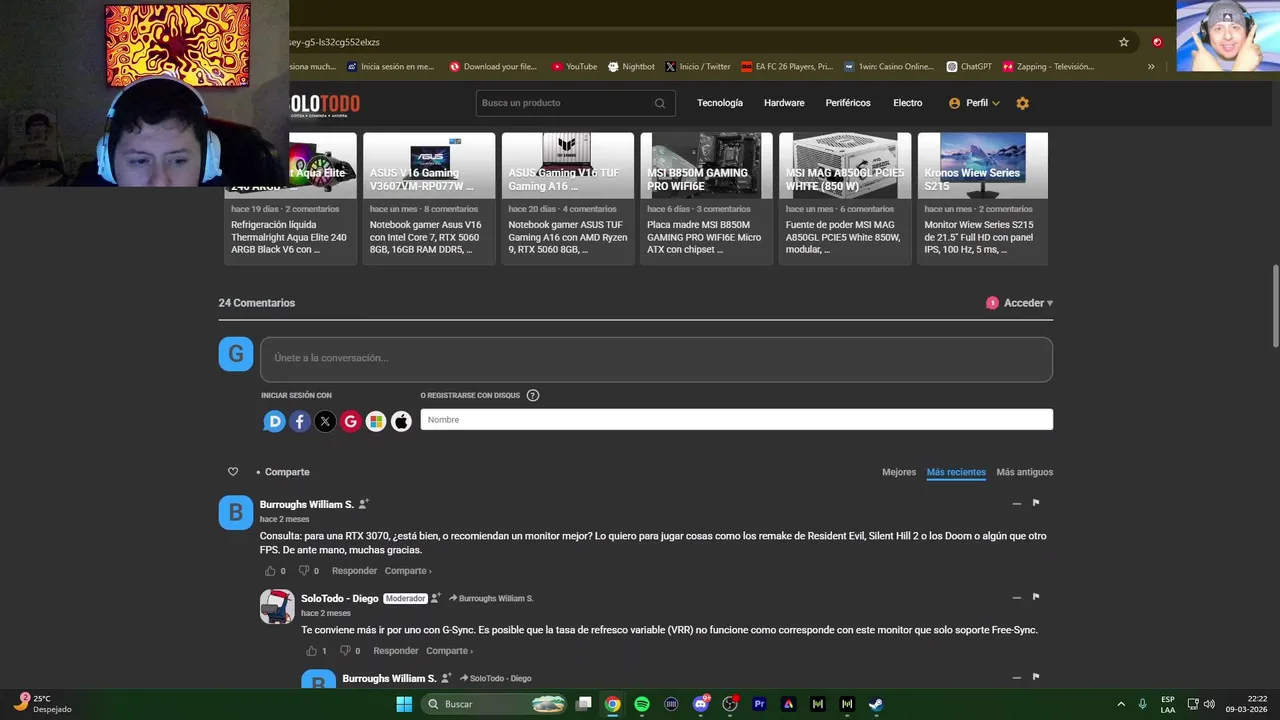
Task: Flag SoloTodo - Diego's reply
Action: coord(1036,597)
